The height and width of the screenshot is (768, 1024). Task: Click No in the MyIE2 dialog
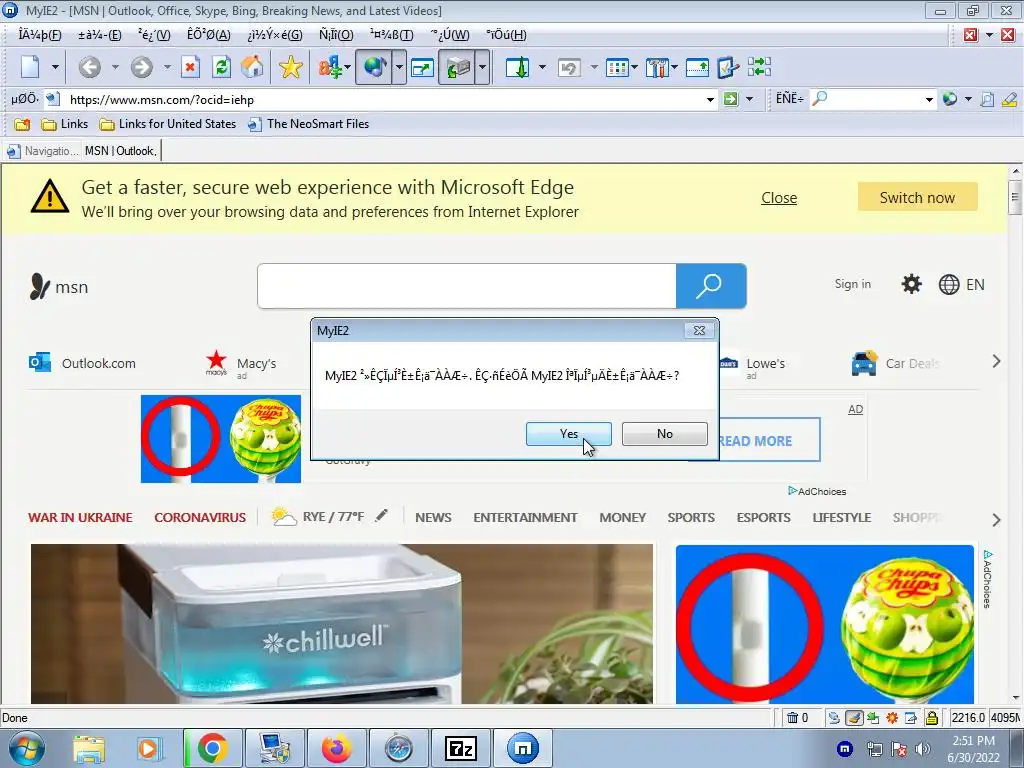click(x=665, y=434)
